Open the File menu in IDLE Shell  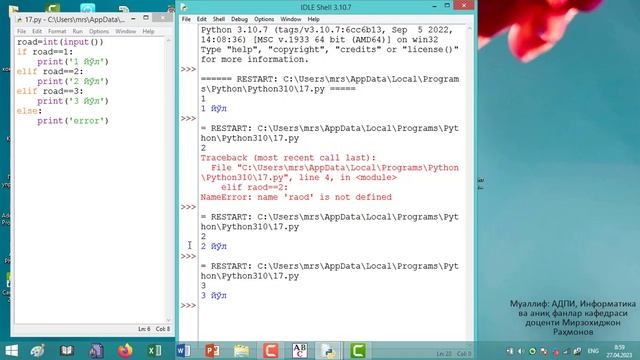pyautogui.click(x=186, y=19)
